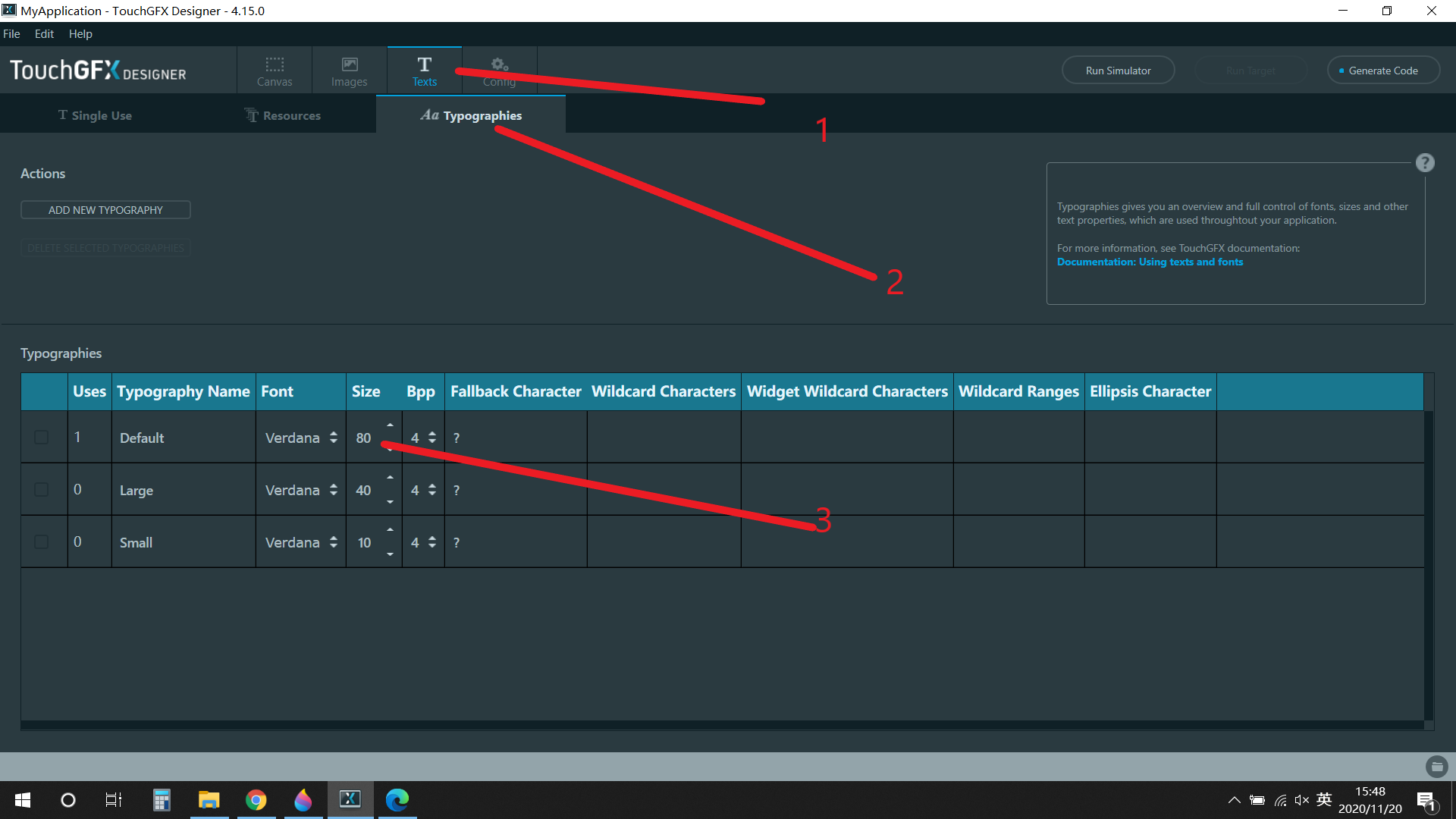This screenshot has width=1456, height=819.
Task: Check the Default typography row checkbox
Action: 42,438
